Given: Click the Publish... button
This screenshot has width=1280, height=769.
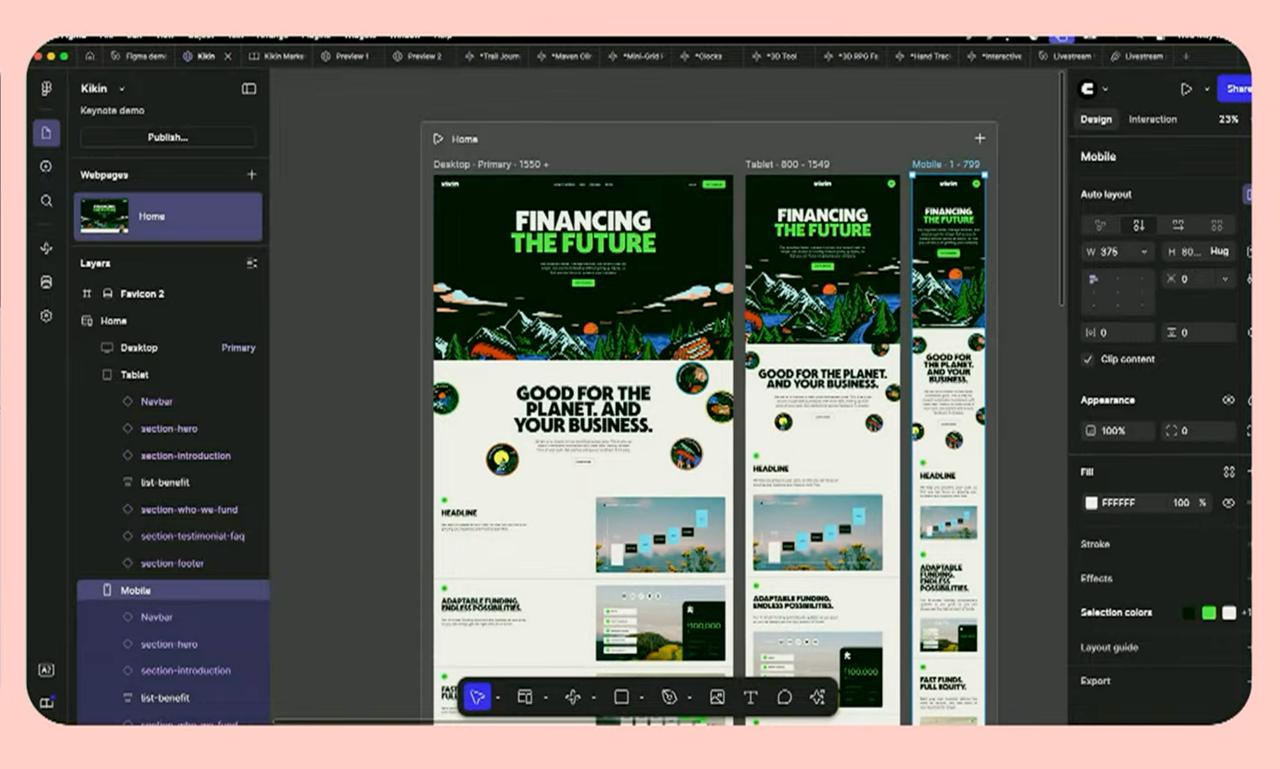Looking at the screenshot, I should point(167,137).
